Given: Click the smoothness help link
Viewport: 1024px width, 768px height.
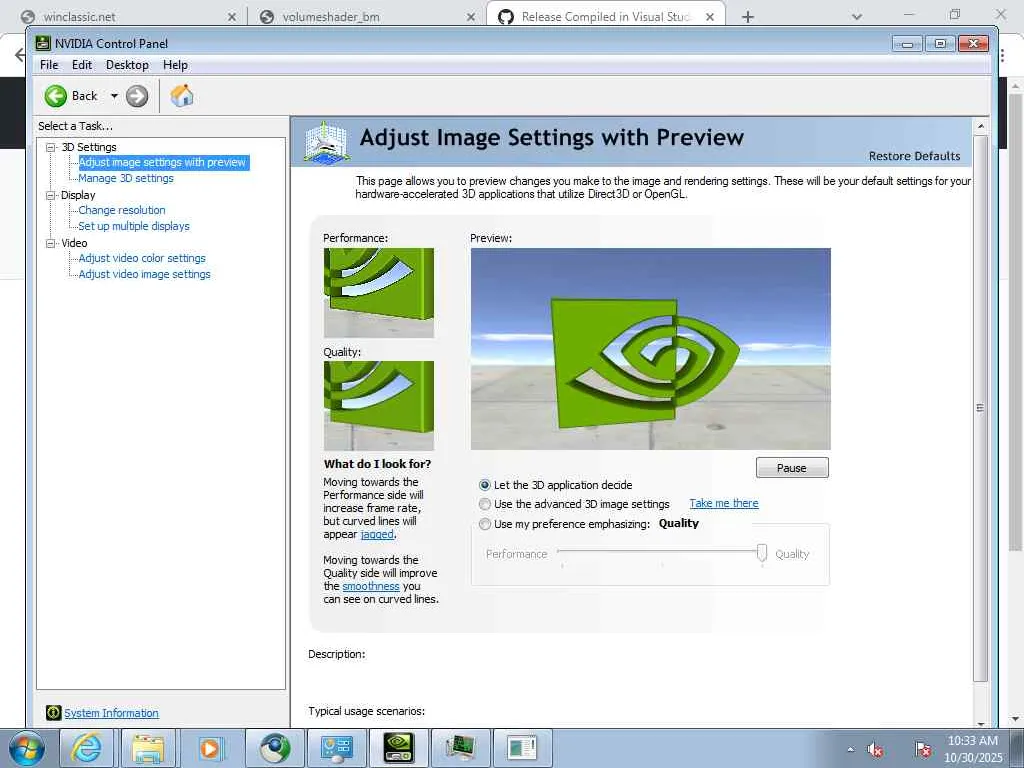Looking at the screenshot, I should (x=371, y=586).
